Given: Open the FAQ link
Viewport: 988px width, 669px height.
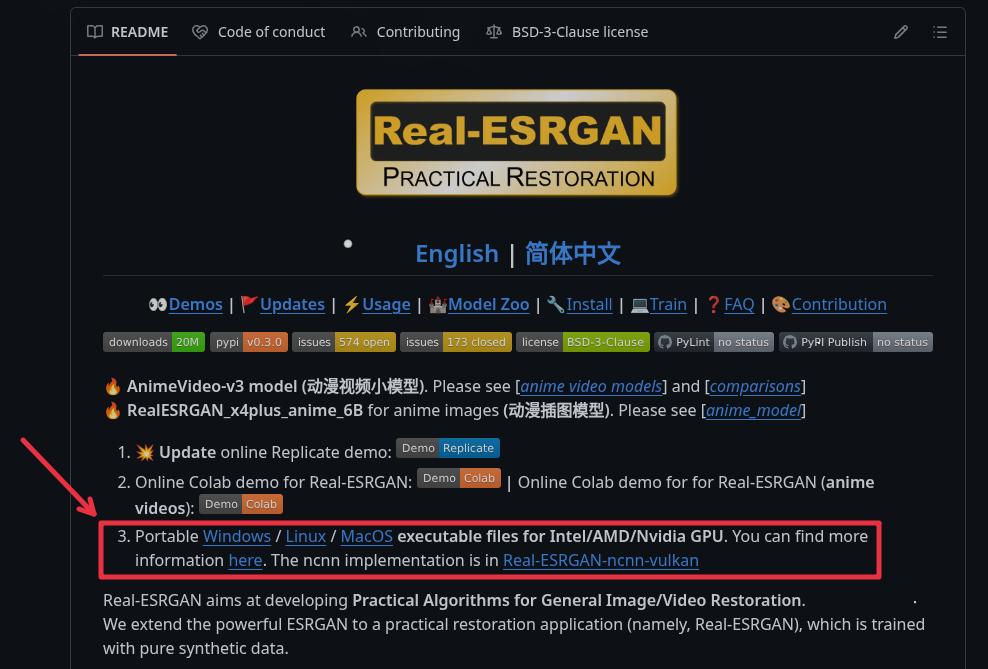Looking at the screenshot, I should (739, 305).
